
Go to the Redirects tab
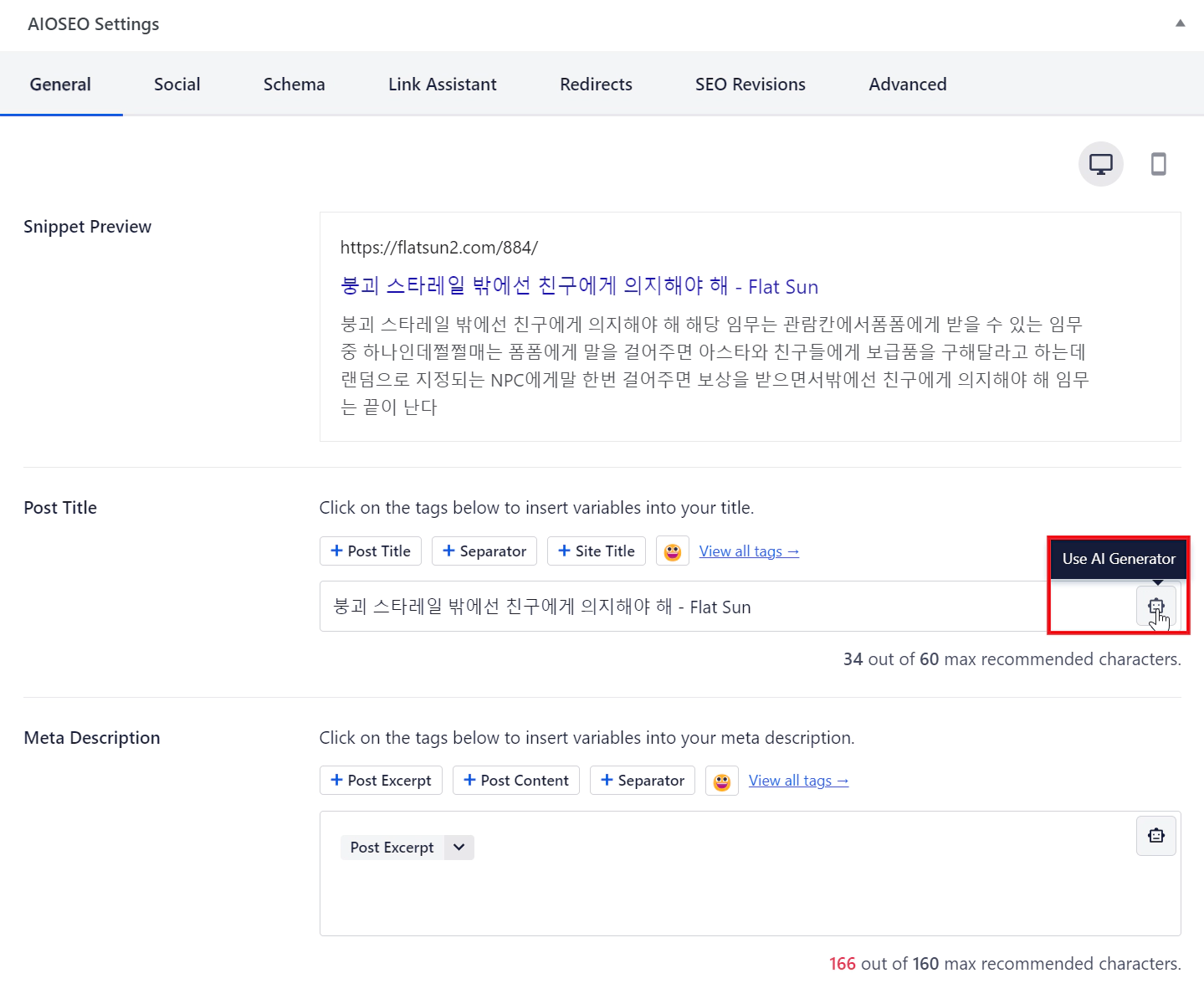tap(596, 84)
